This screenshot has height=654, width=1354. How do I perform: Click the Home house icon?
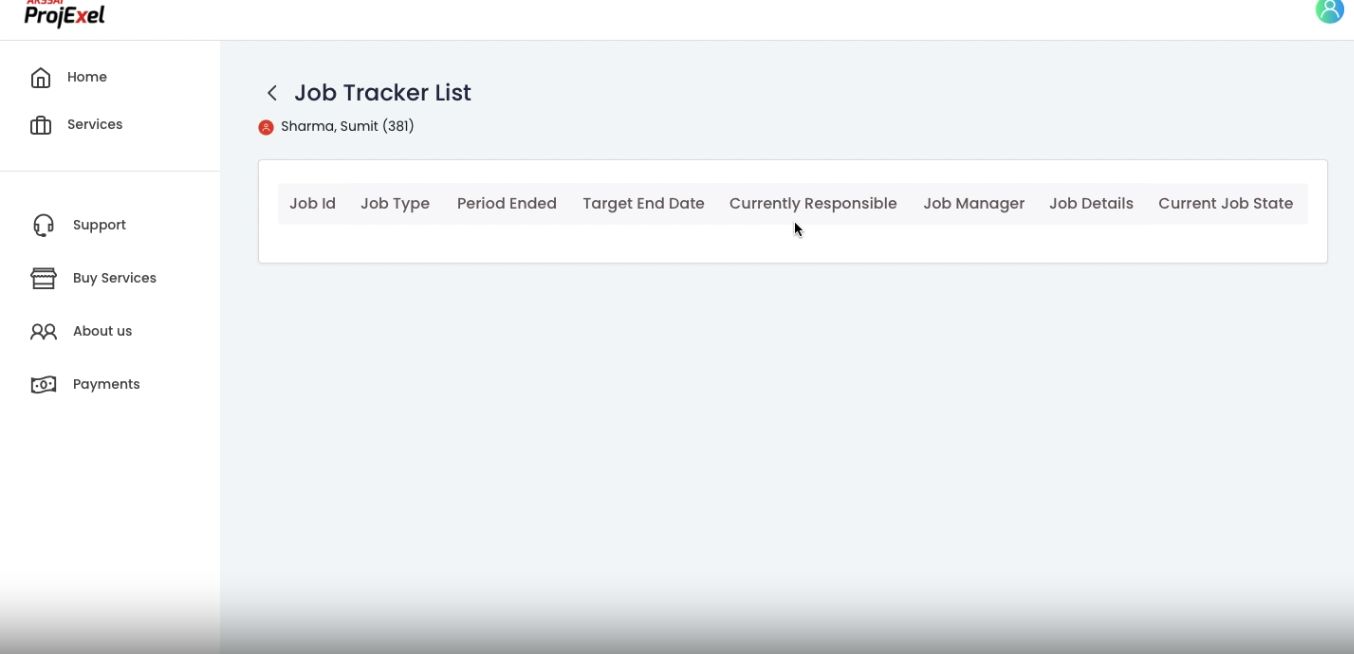point(41,78)
